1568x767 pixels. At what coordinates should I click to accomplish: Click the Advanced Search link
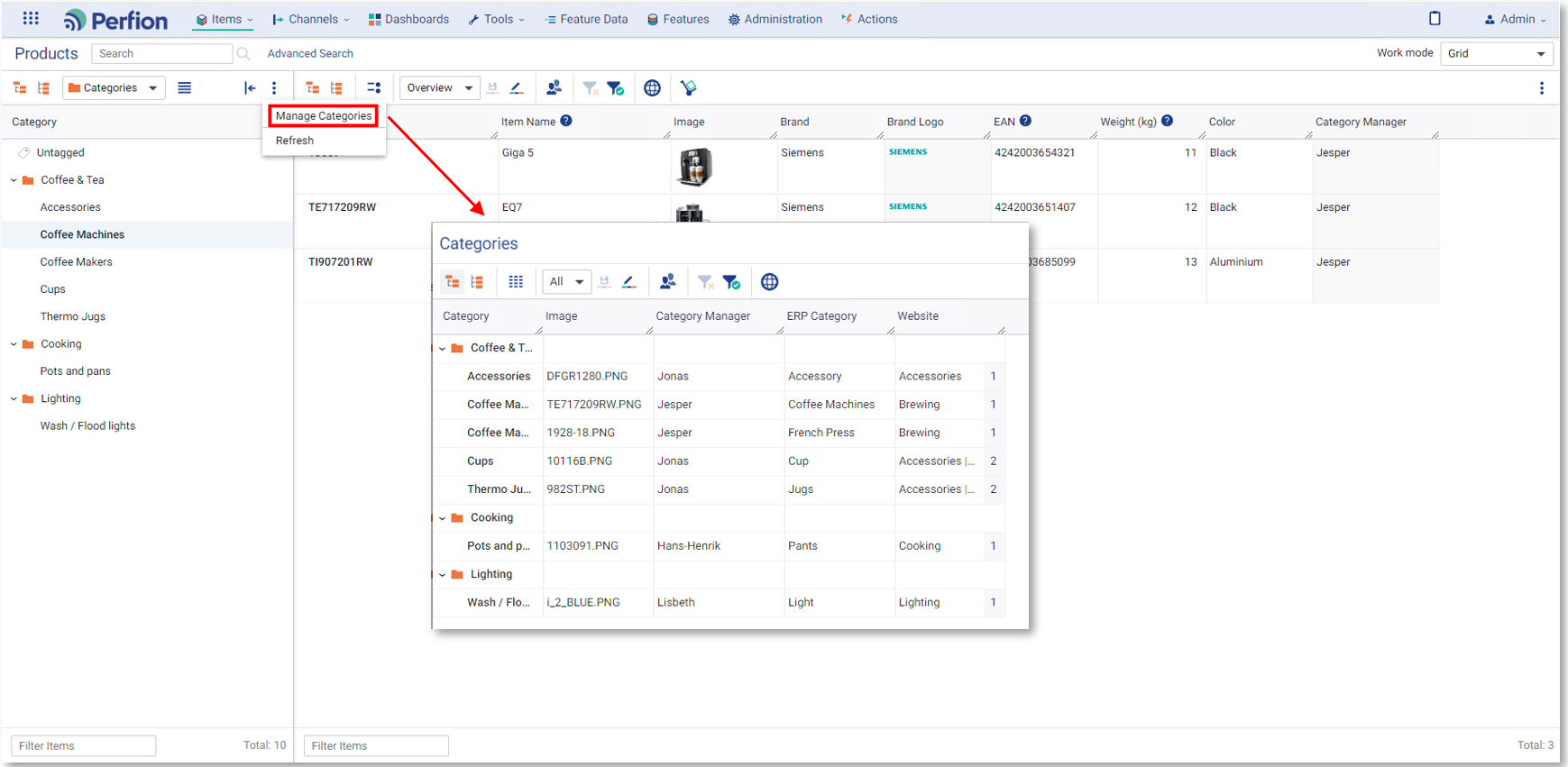(x=310, y=53)
